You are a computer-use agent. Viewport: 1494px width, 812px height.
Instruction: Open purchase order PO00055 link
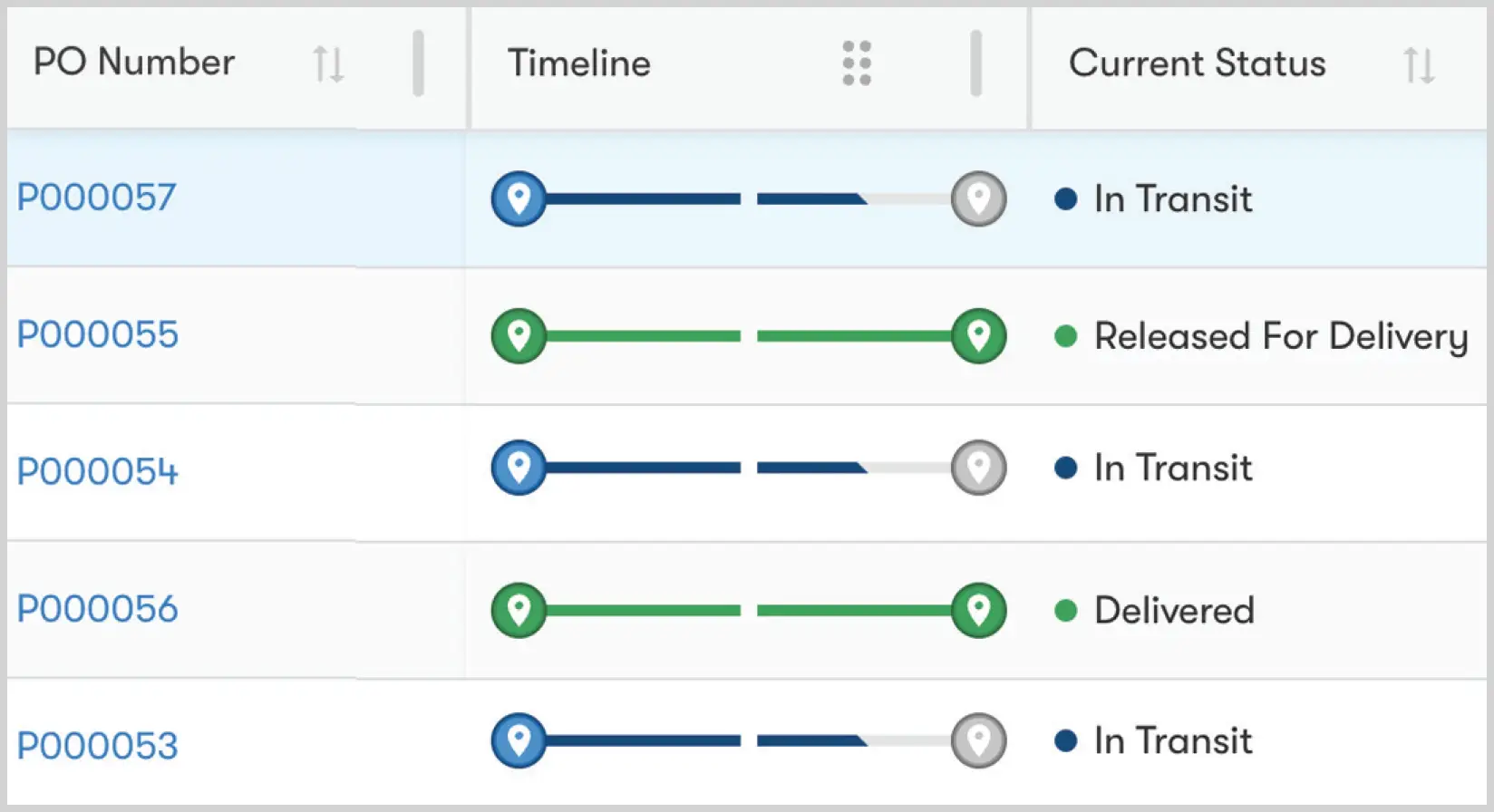tap(97, 334)
